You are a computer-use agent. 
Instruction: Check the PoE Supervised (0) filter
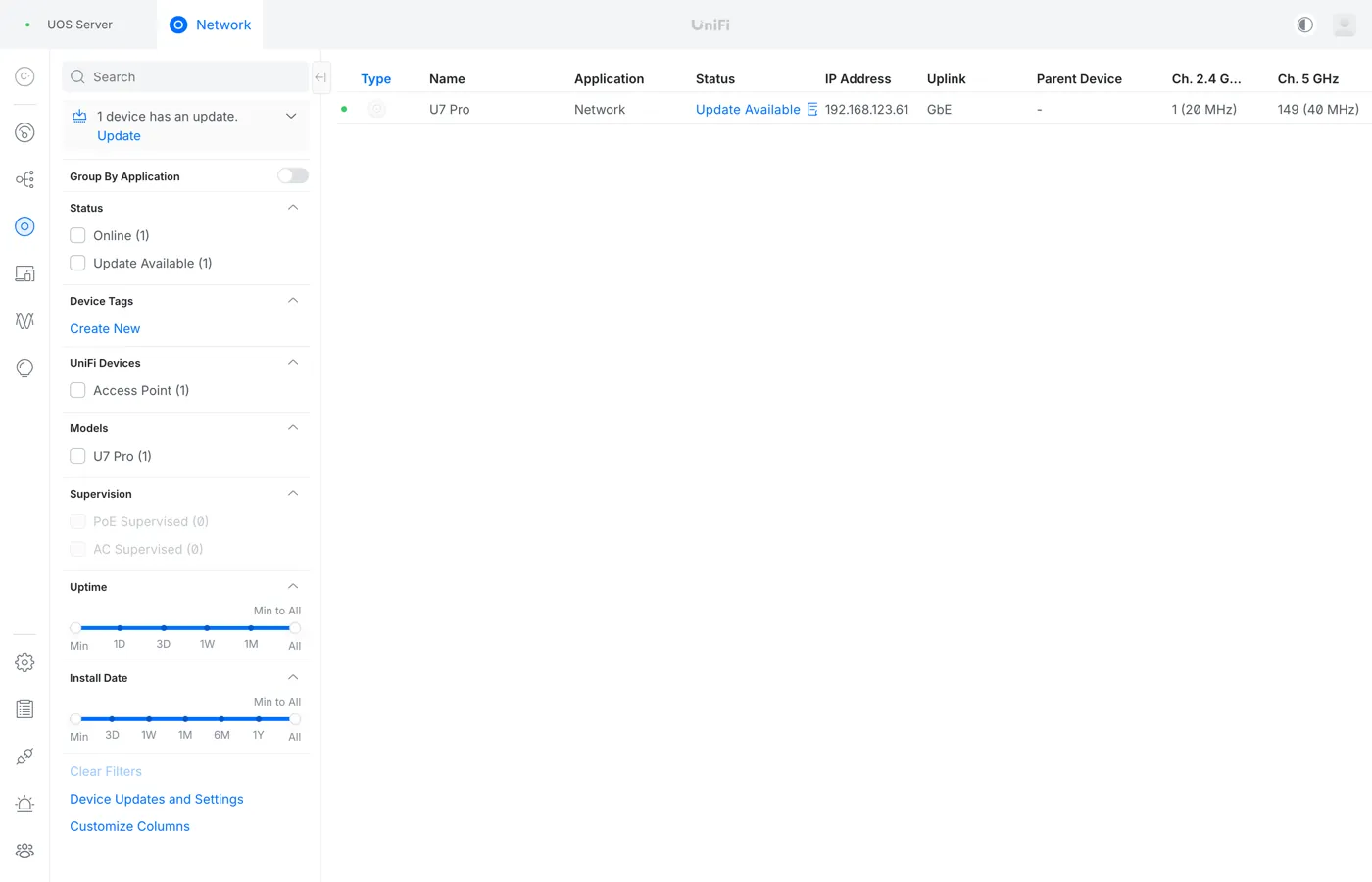point(77,521)
